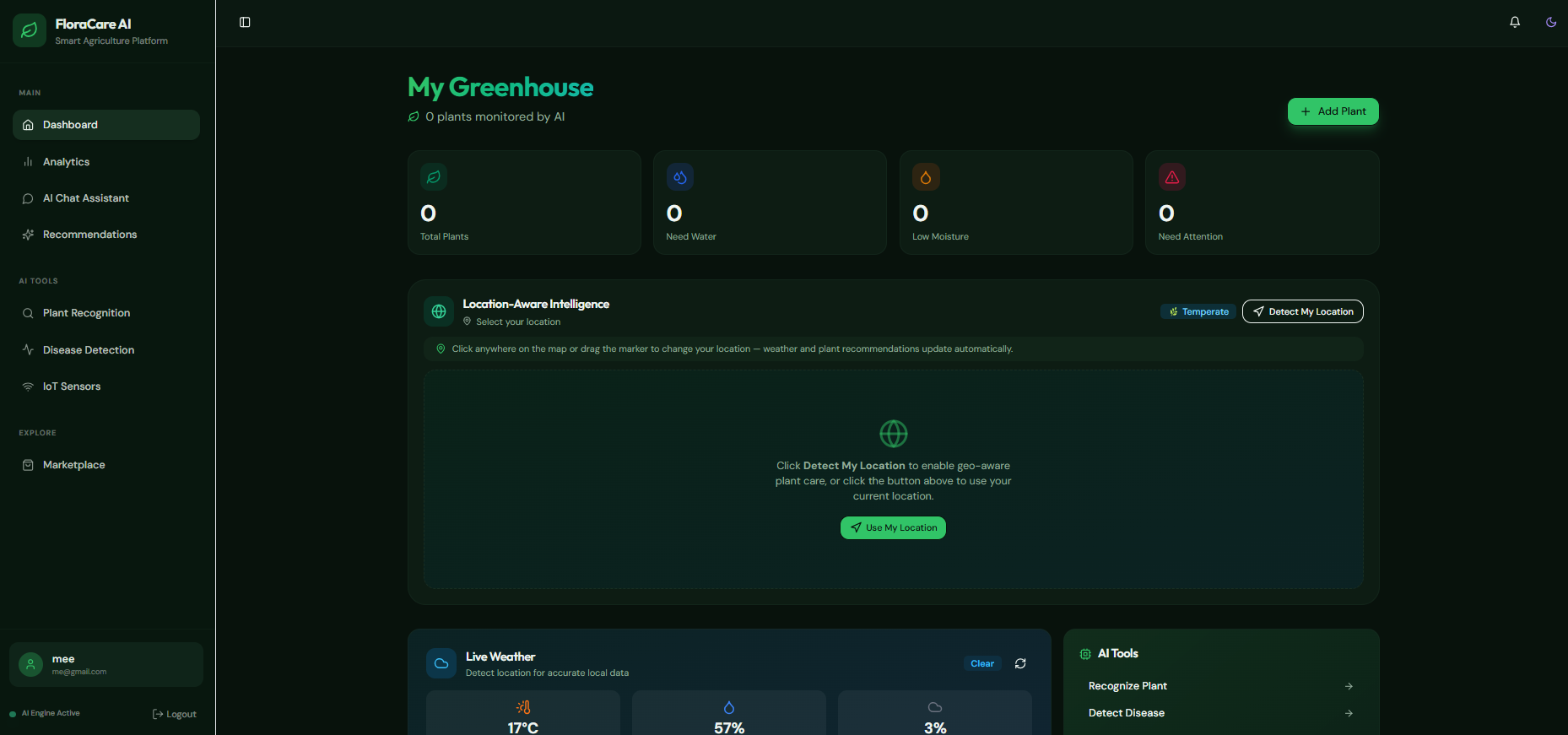Viewport: 1568px width, 735px height.
Task: Click the Clear weather badge
Action: (982, 663)
